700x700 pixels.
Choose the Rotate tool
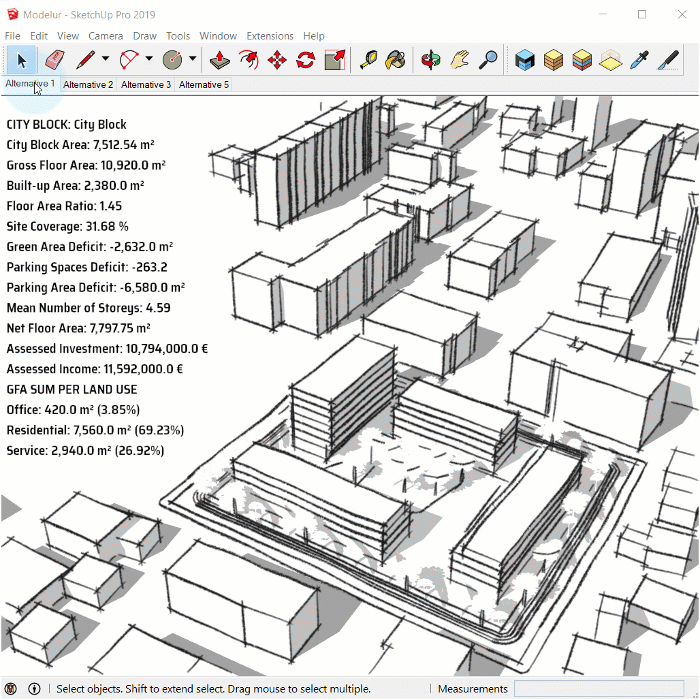coord(306,59)
